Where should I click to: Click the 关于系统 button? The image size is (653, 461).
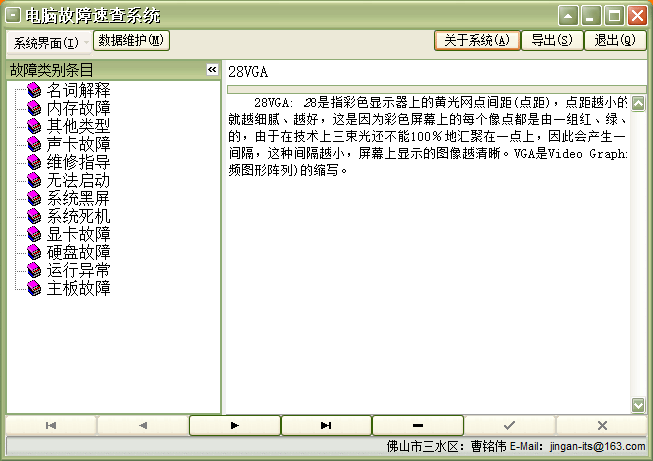point(477,40)
